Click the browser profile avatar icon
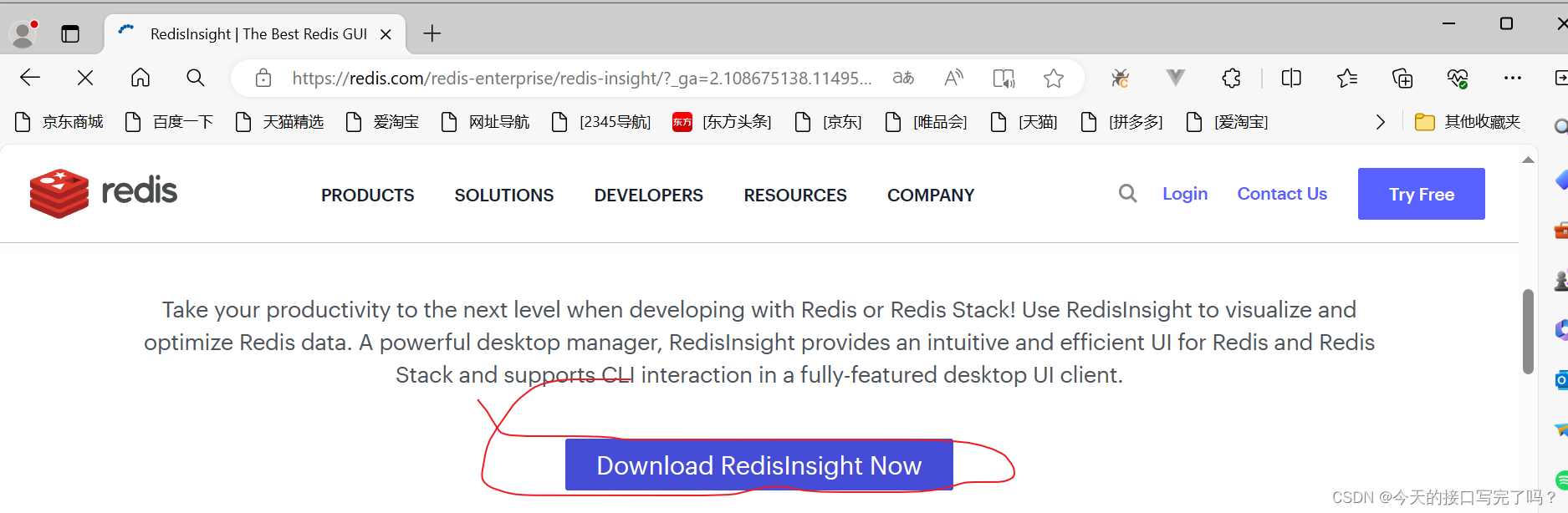 [23, 33]
